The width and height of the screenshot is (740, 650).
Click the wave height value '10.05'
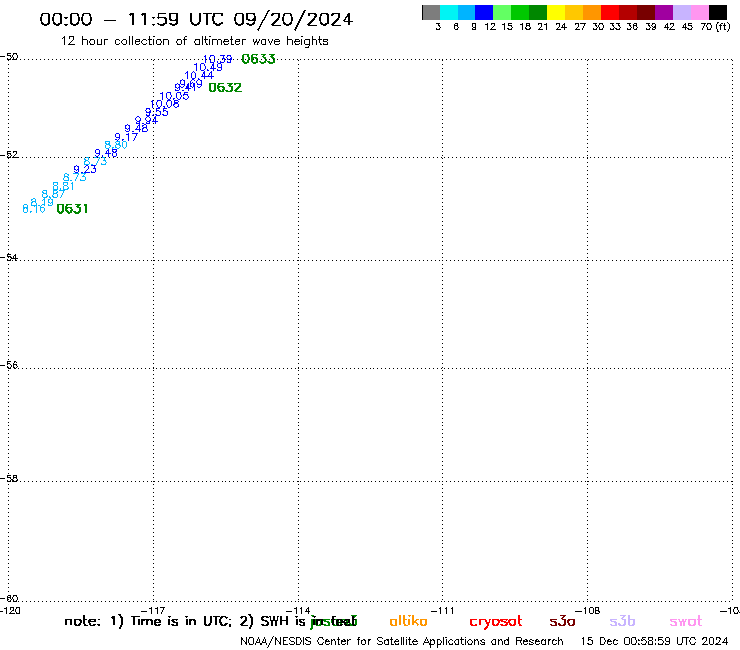click(x=174, y=96)
